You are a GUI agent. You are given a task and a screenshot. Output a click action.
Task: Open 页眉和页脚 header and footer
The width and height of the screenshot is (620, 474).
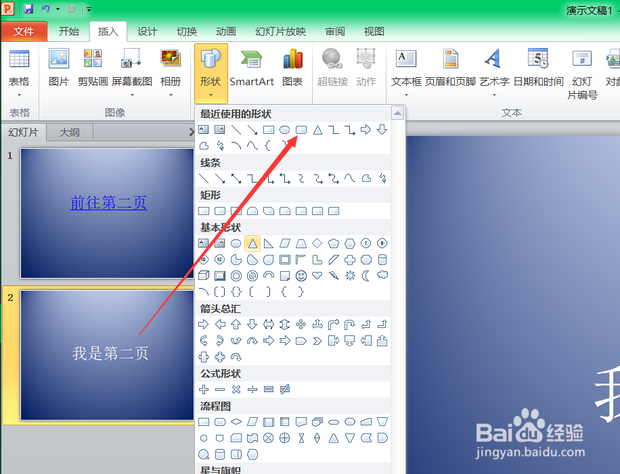450,67
